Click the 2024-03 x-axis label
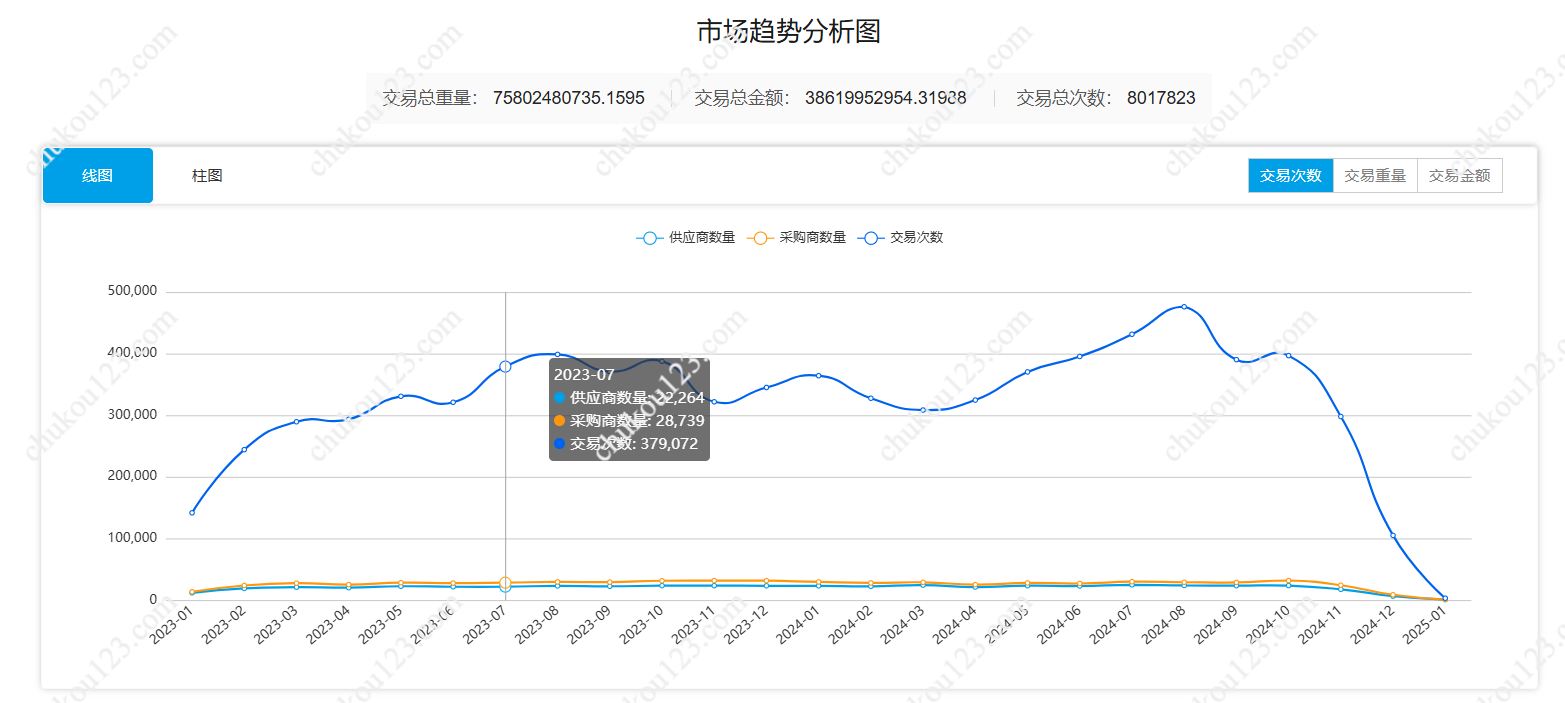 [901, 627]
